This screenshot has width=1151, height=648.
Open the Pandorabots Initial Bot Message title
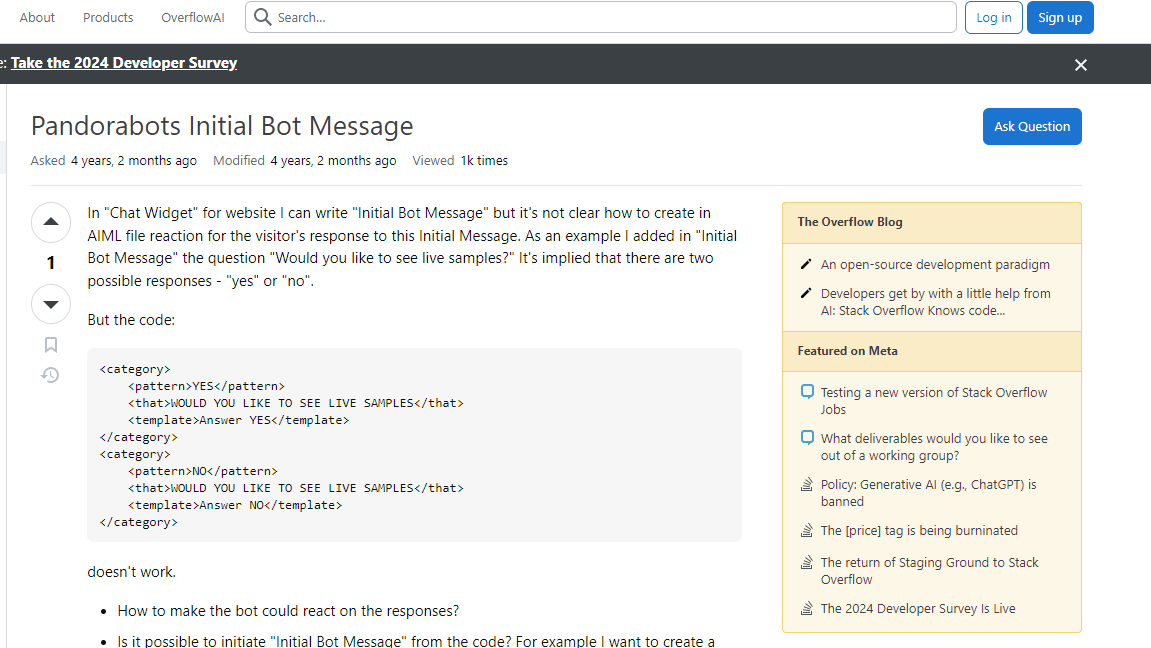click(x=222, y=126)
